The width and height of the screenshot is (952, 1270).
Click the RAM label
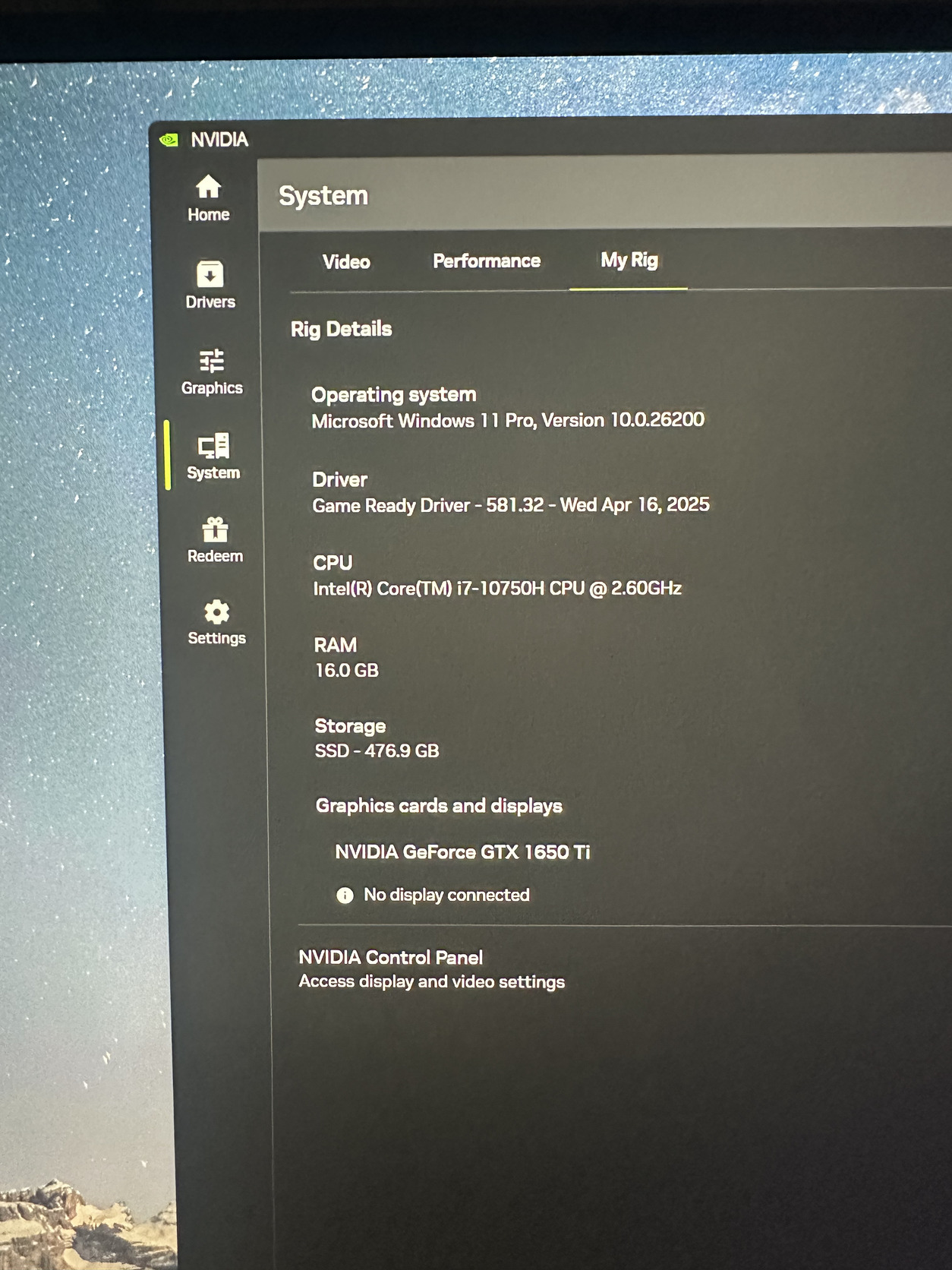click(x=336, y=645)
